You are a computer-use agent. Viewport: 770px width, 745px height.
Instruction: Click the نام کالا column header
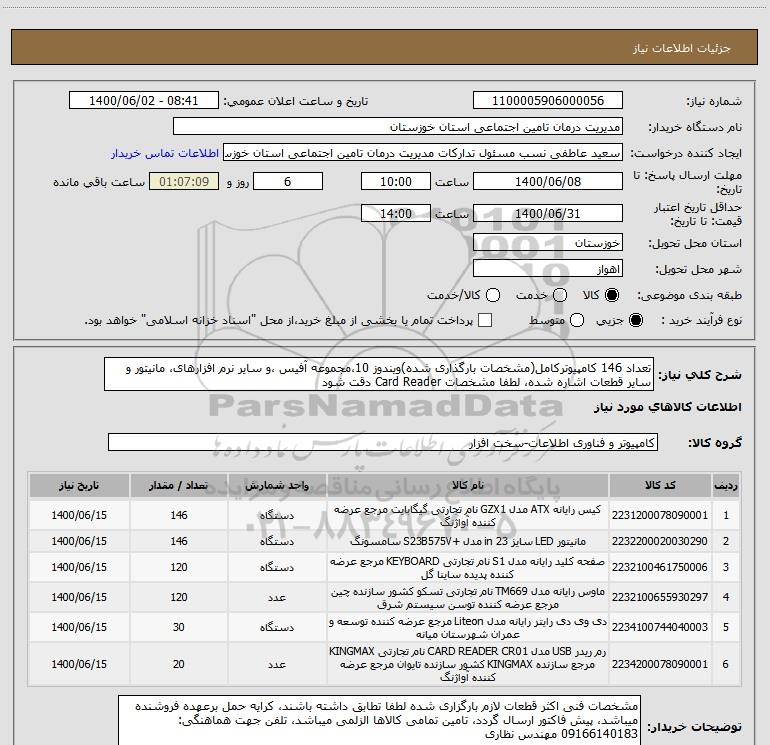(x=468, y=485)
